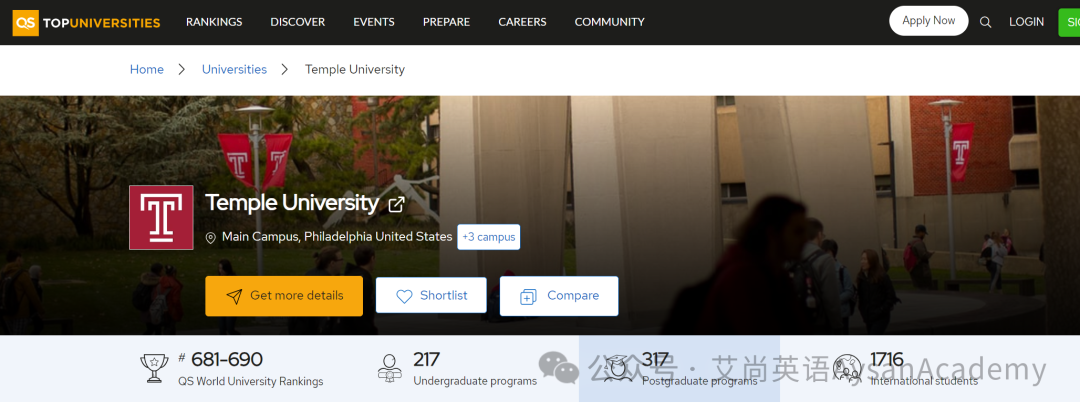Viewport: 1080px width, 412px height.
Task: Open the Events menu
Action: click(374, 22)
